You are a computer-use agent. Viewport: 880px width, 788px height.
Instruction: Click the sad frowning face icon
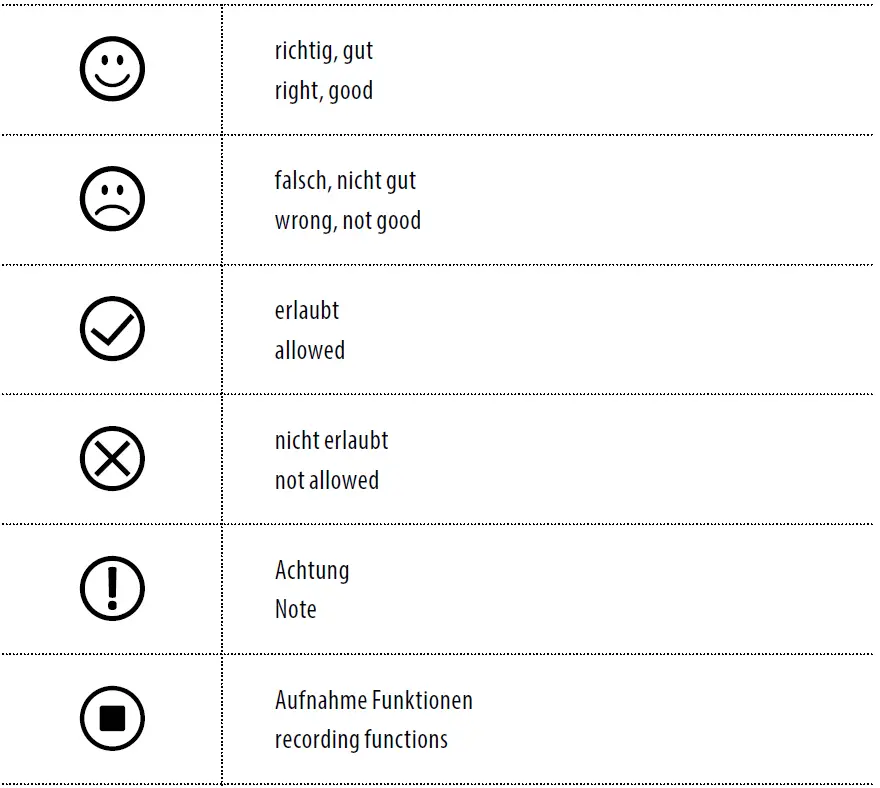(112, 199)
